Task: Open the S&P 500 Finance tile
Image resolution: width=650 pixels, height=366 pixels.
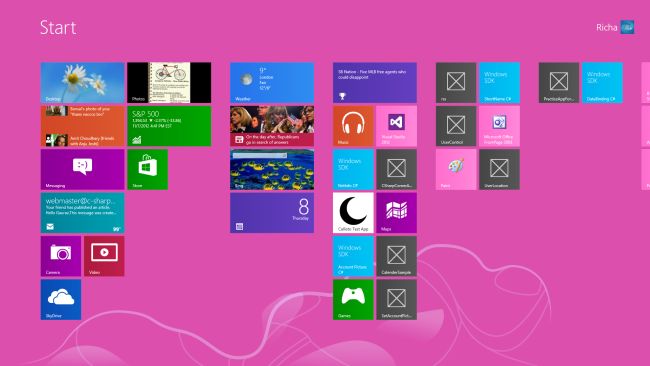Action: 169,126
